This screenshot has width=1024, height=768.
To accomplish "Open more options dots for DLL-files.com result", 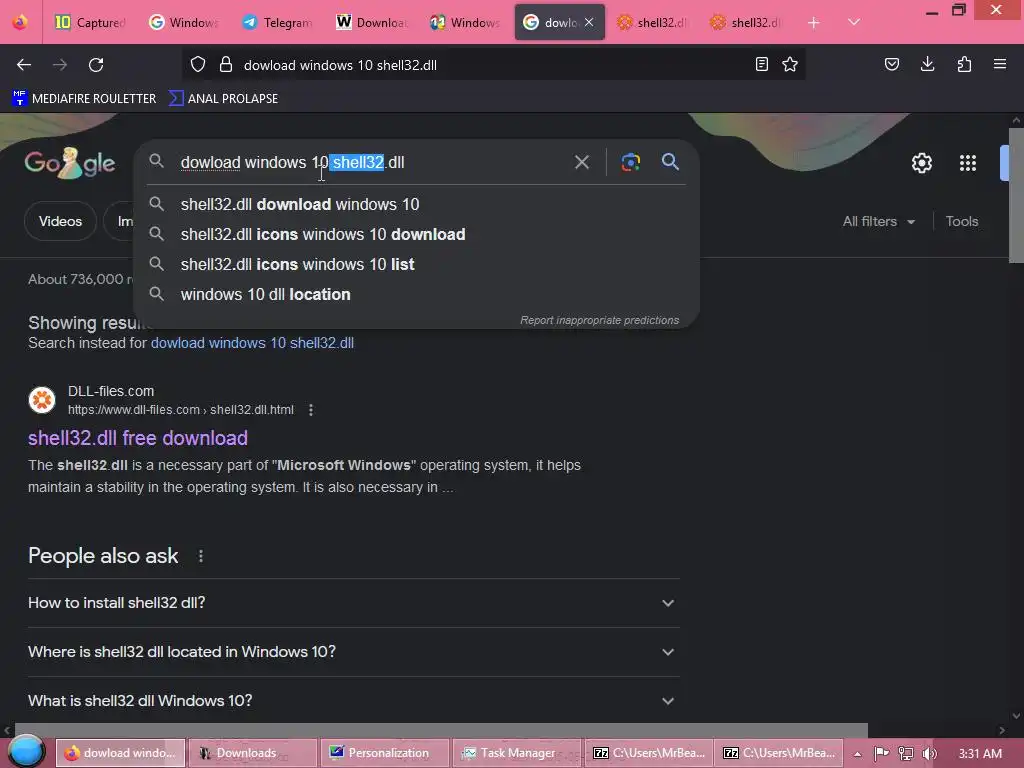I will (x=311, y=410).
